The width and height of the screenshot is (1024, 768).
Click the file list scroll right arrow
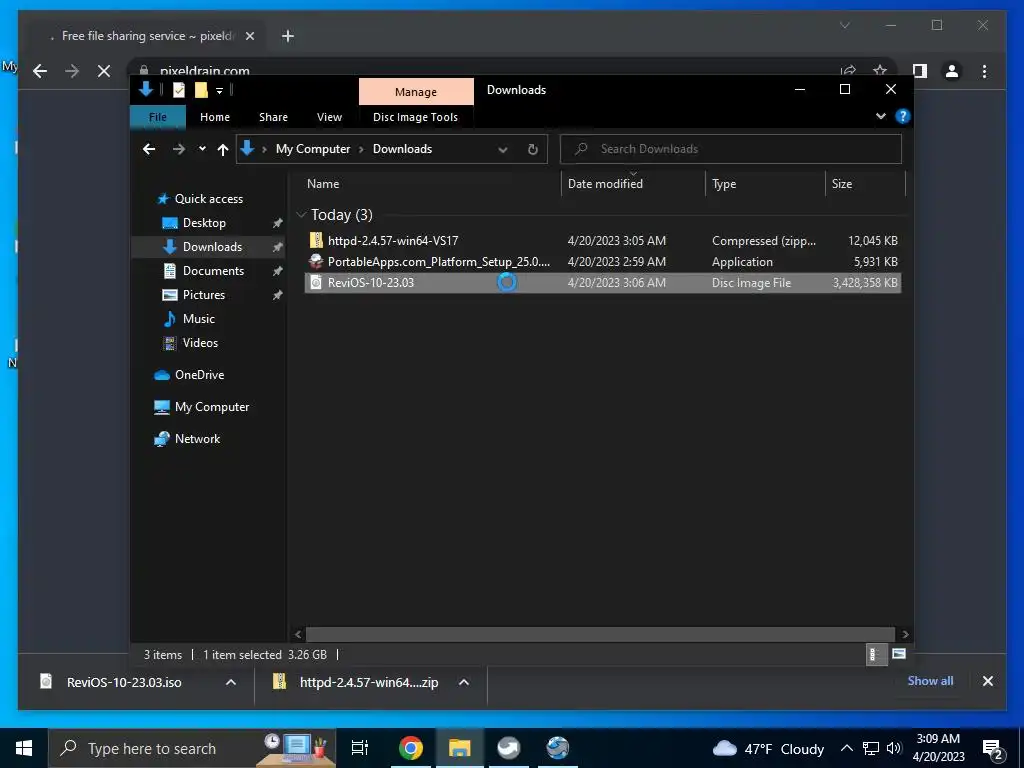click(x=904, y=634)
